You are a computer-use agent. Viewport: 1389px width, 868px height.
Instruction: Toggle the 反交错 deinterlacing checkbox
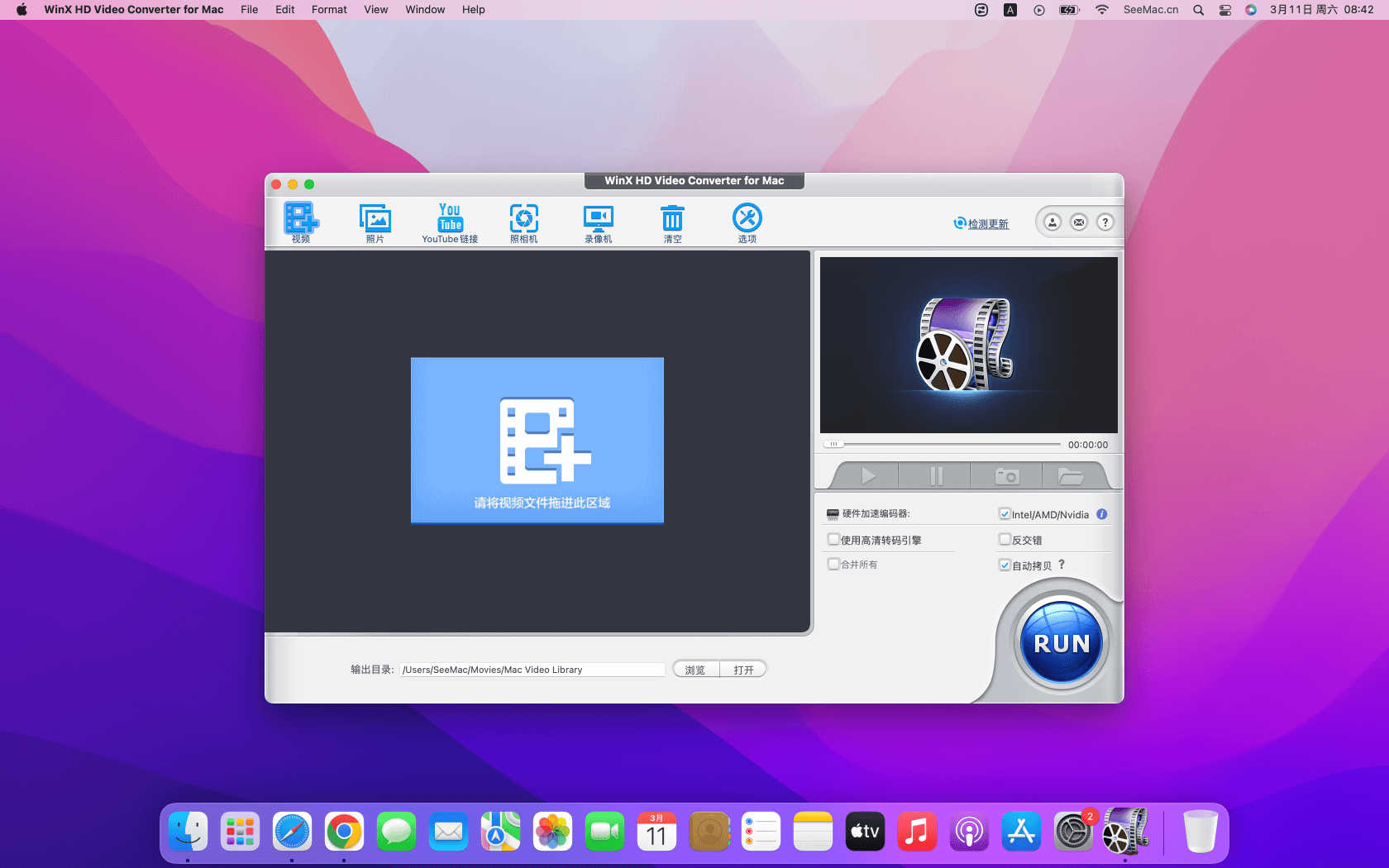[x=1005, y=540]
